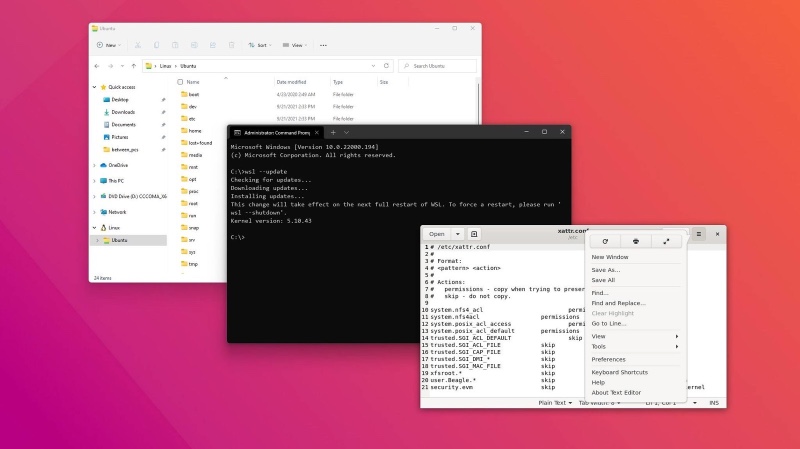
Task: Toggle the select-all checkbox beside Name column
Action: coord(180,82)
